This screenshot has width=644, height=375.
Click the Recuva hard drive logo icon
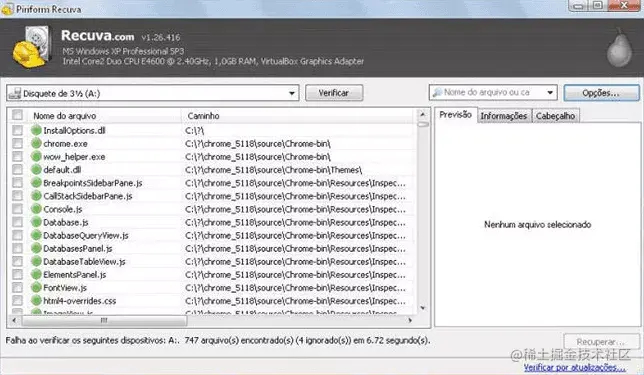click(32, 47)
